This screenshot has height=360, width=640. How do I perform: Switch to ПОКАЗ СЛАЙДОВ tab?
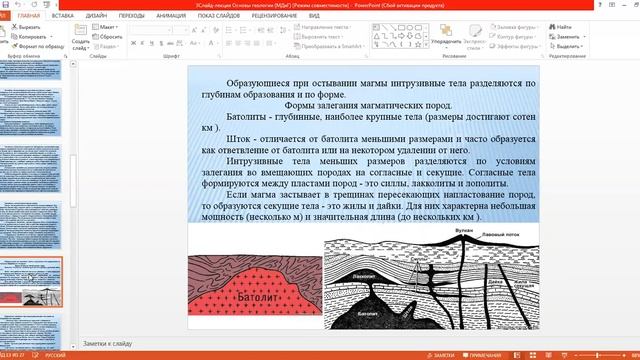coord(219,16)
